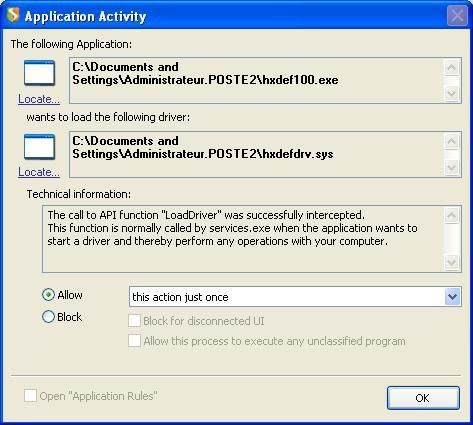Click down arrow in application path scrollbar

point(452,93)
